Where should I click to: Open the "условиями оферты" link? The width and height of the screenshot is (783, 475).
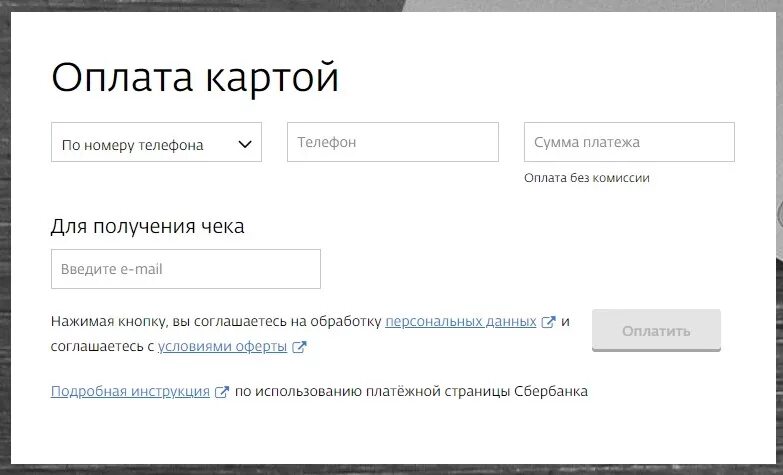coord(222,346)
